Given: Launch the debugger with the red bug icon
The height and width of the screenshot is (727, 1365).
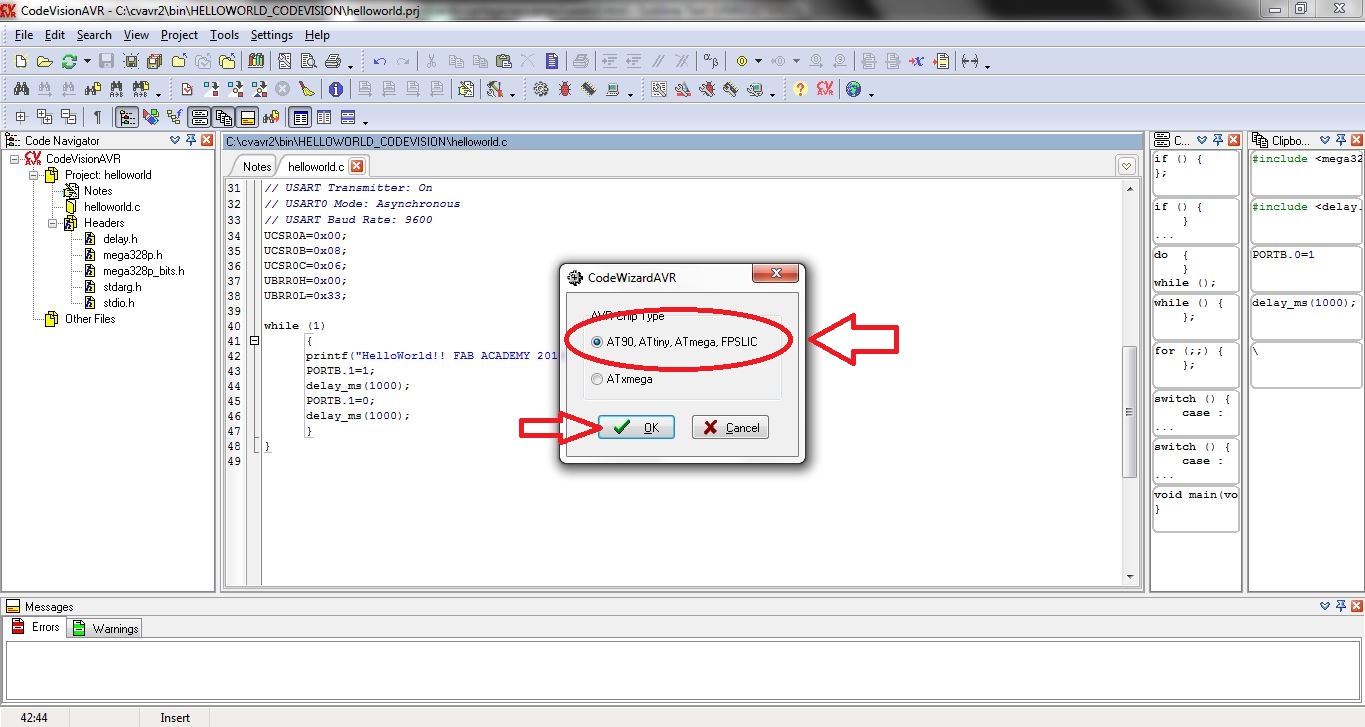Looking at the screenshot, I should click(565, 89).
